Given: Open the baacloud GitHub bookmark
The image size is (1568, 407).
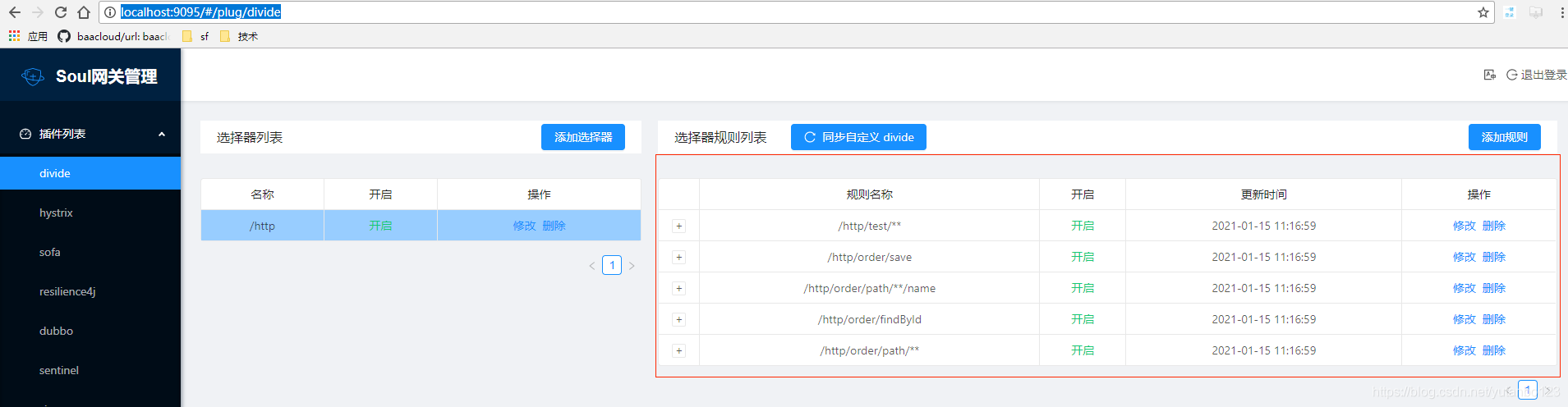Looking at the screenshot, I should [x=113, y=36].
